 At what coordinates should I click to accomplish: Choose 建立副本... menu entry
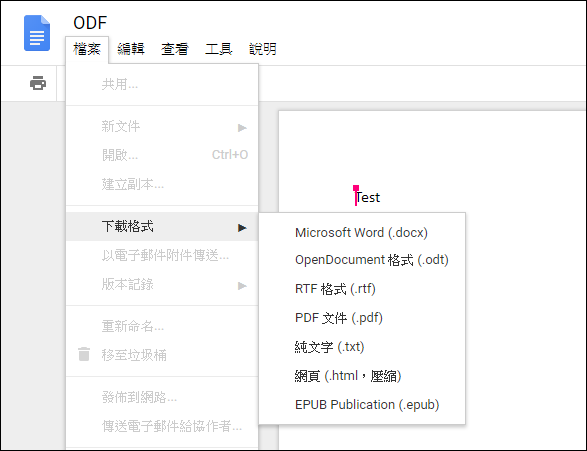(x=162, y=184)
